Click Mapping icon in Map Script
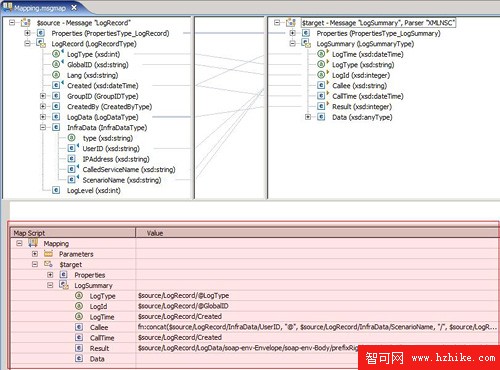Viewport: 500px width, 370px height. [x=33, y=243]
